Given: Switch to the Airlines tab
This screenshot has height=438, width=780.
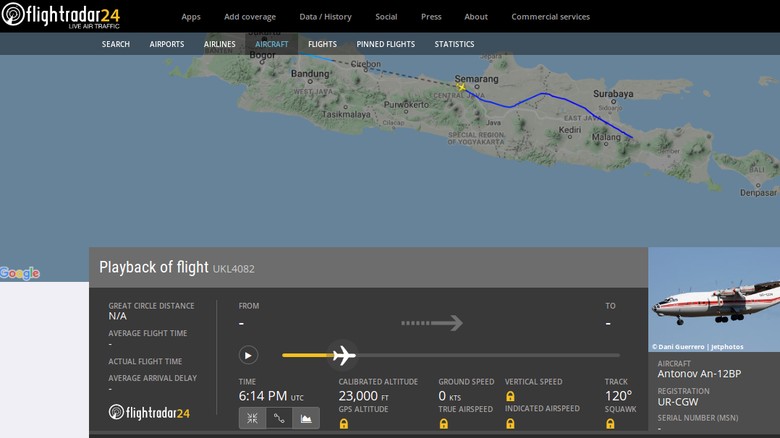Looking at the screenshot, I should coord(219,44).
